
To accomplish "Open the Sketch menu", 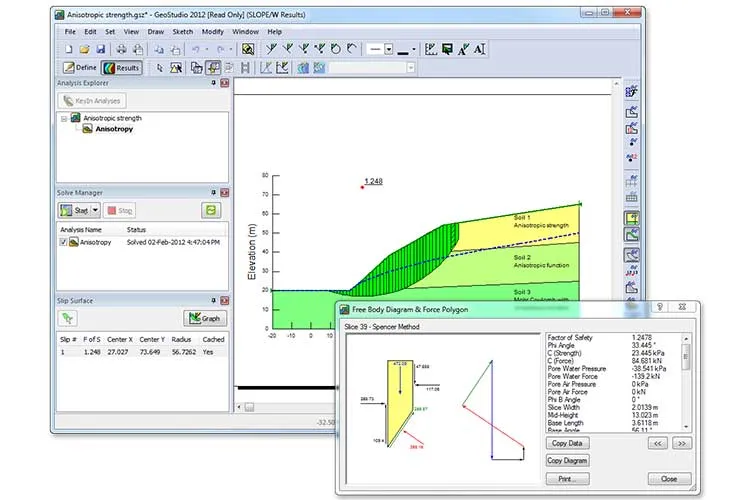I will (183, 32).
